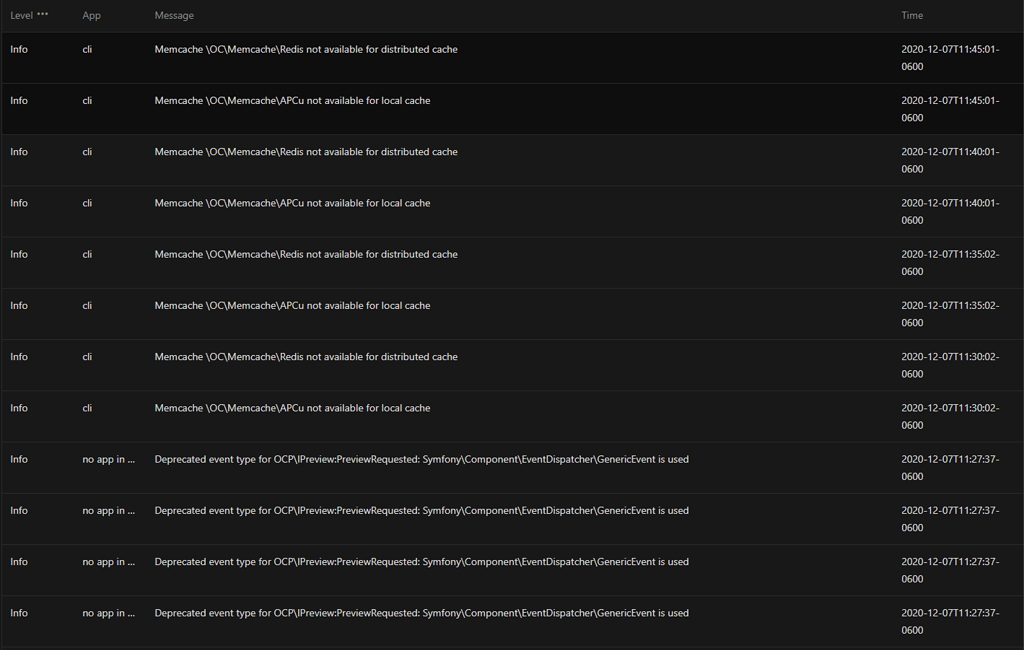
Task: Select the Redis distributed cache message from 11:35:02
Action: pos(305,254)
